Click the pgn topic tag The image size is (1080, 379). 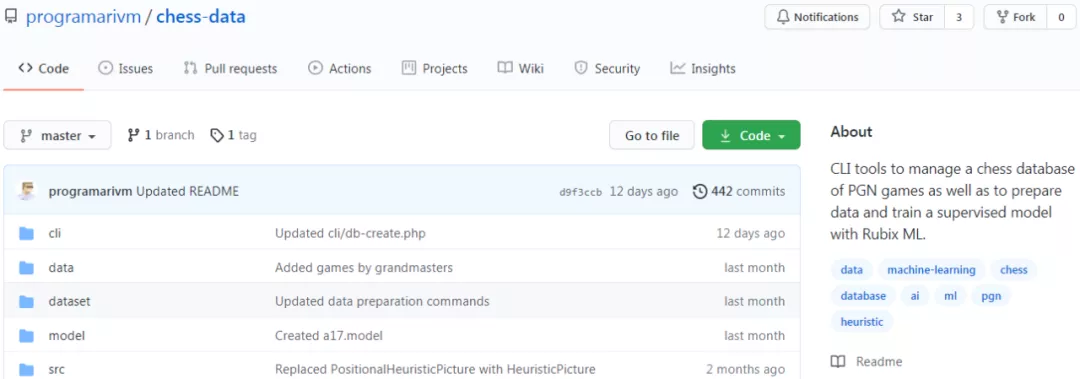point(991,296)
